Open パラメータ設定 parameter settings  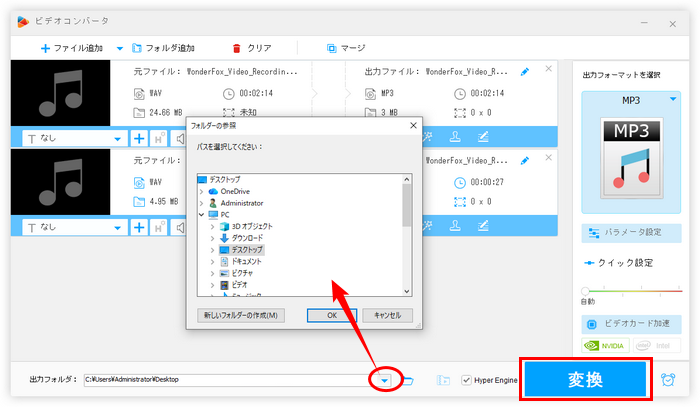click(x=631, y=233)
